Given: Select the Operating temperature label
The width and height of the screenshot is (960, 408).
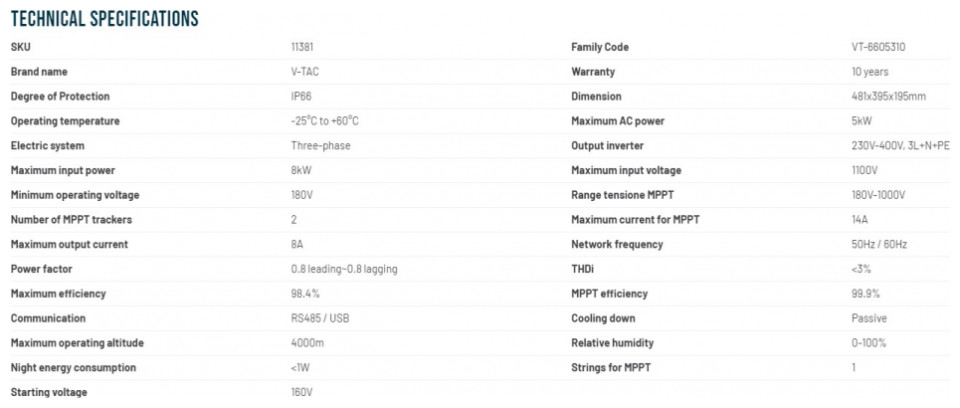Looking at the screenshot, I should coord(65,121).
